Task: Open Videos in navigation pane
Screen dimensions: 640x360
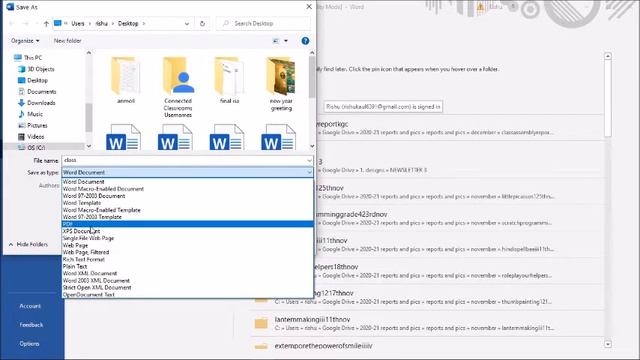Action: pos(36,137)
